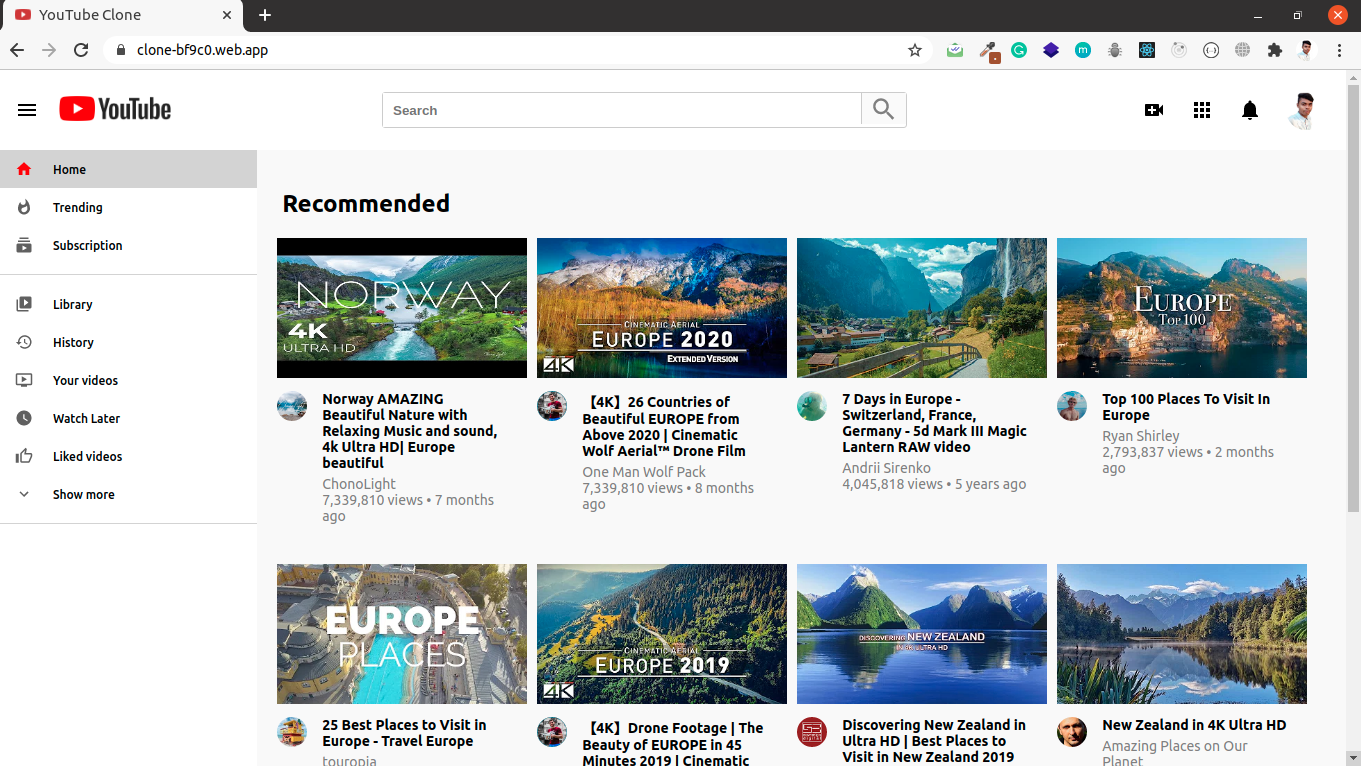Open a new browser tab
The width and height of the screenshot is (1361, 766).
coord(265,15)
